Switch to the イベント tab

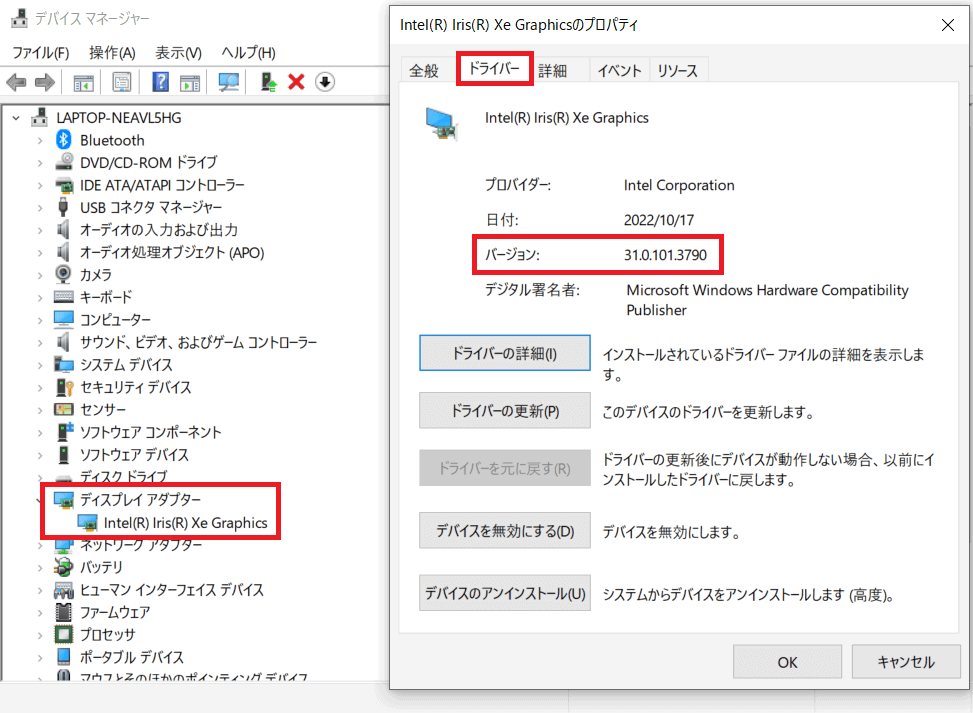click(x=619, y=71)
